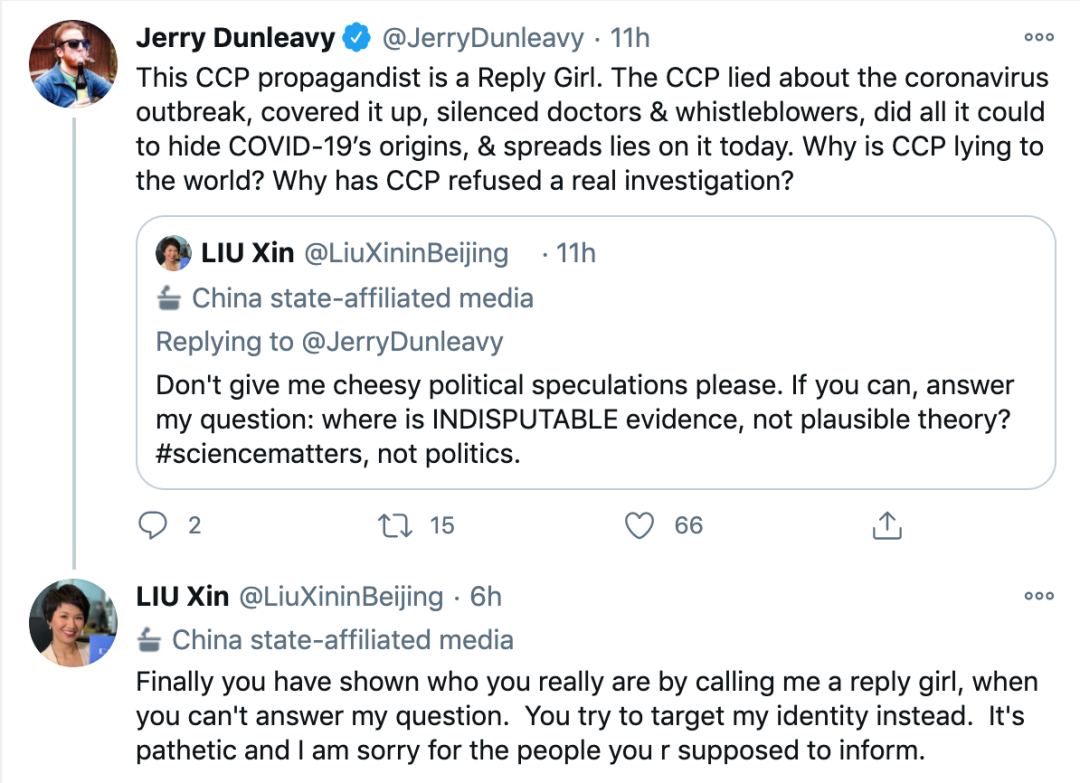1080x783 pixels.
Task: Click the reply speech bubble icon
Action: tap(155, 524)
